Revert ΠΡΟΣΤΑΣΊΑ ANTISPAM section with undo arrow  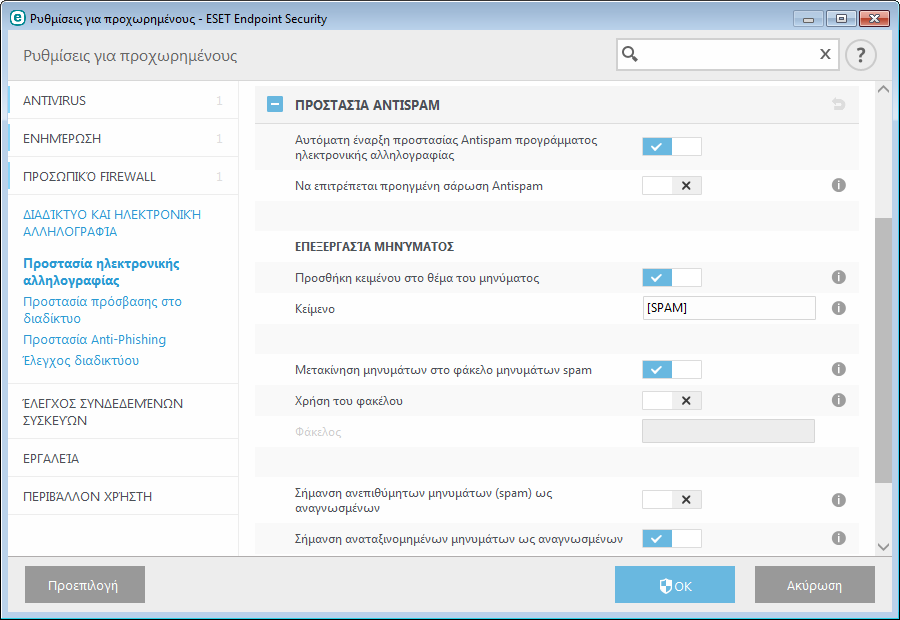pyautogui.click(x=839, y=104)
